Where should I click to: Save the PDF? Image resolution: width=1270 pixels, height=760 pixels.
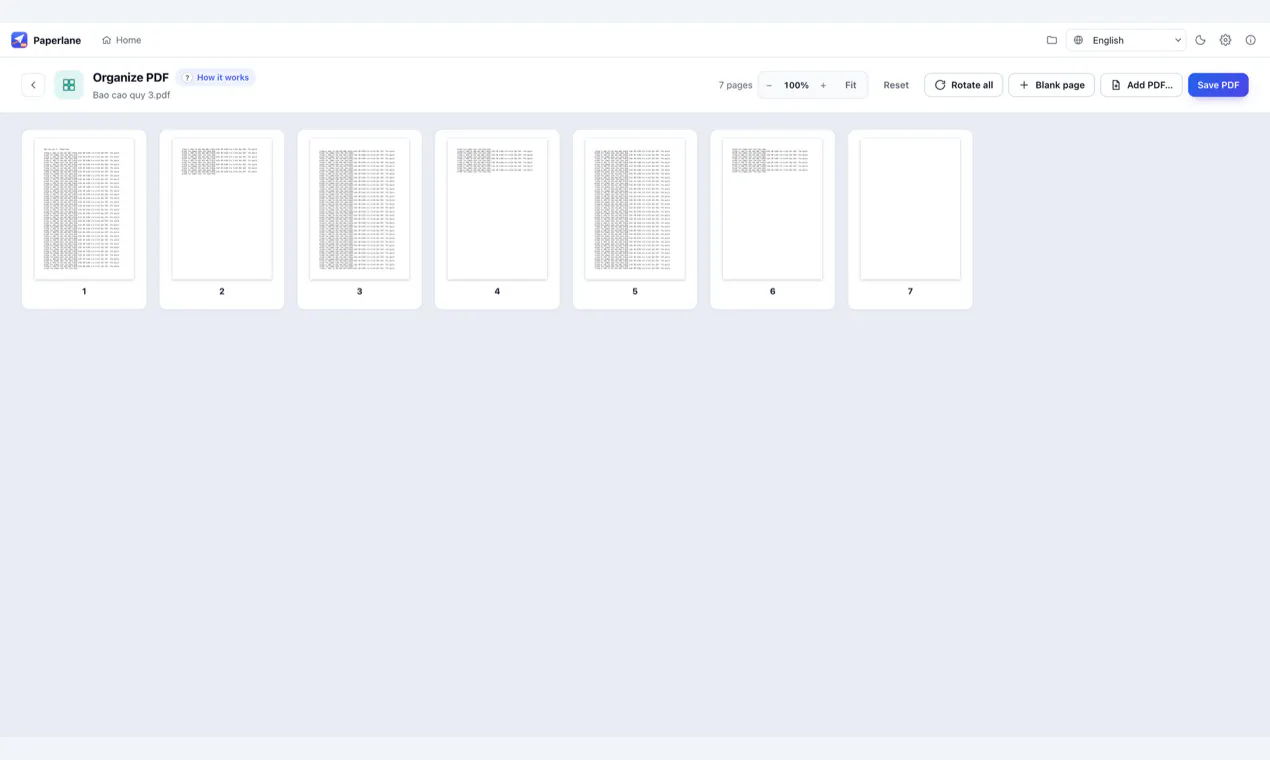[x=1218, y=85]
